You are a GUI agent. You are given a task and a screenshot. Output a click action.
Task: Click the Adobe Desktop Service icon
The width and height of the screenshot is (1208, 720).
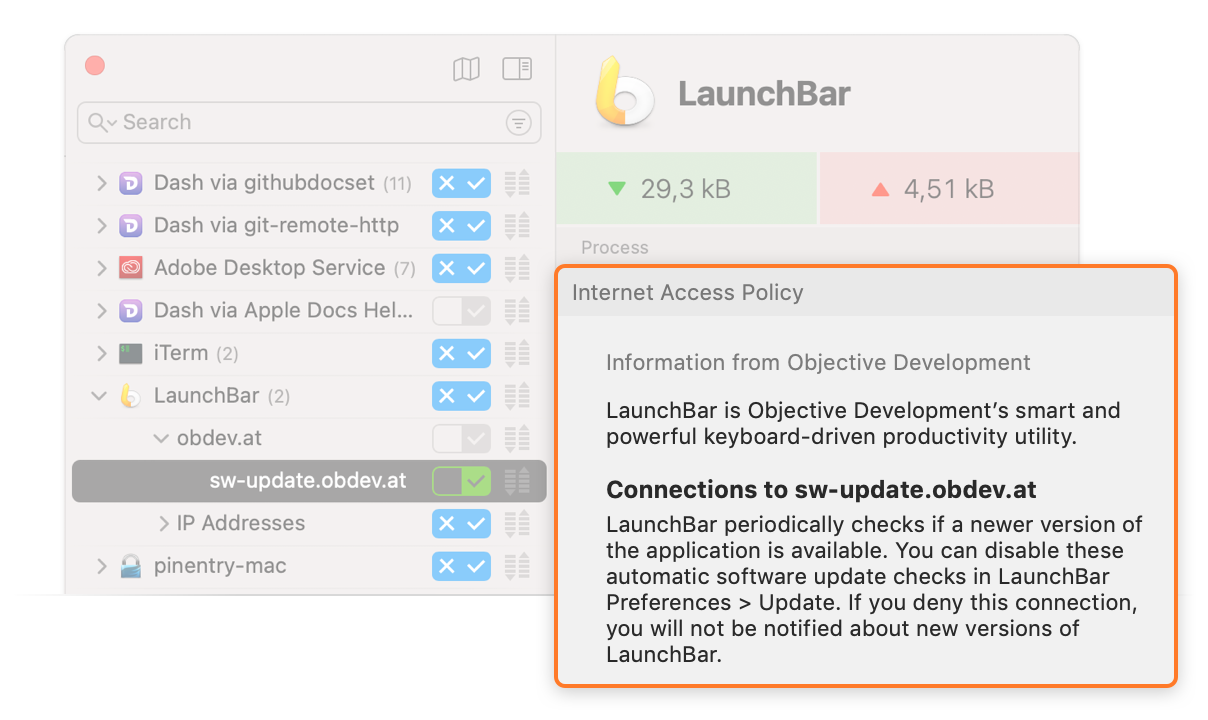coord(131,268)
